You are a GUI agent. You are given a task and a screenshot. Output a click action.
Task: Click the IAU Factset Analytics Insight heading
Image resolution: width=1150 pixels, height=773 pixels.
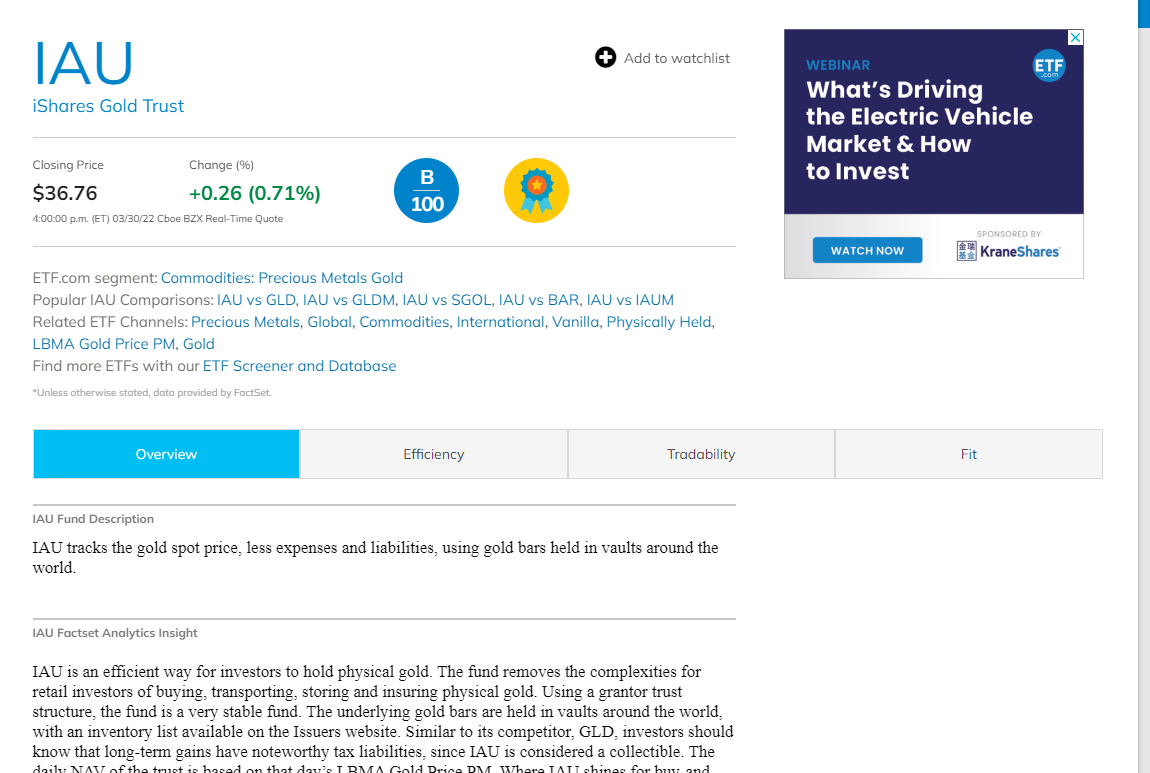115,633
